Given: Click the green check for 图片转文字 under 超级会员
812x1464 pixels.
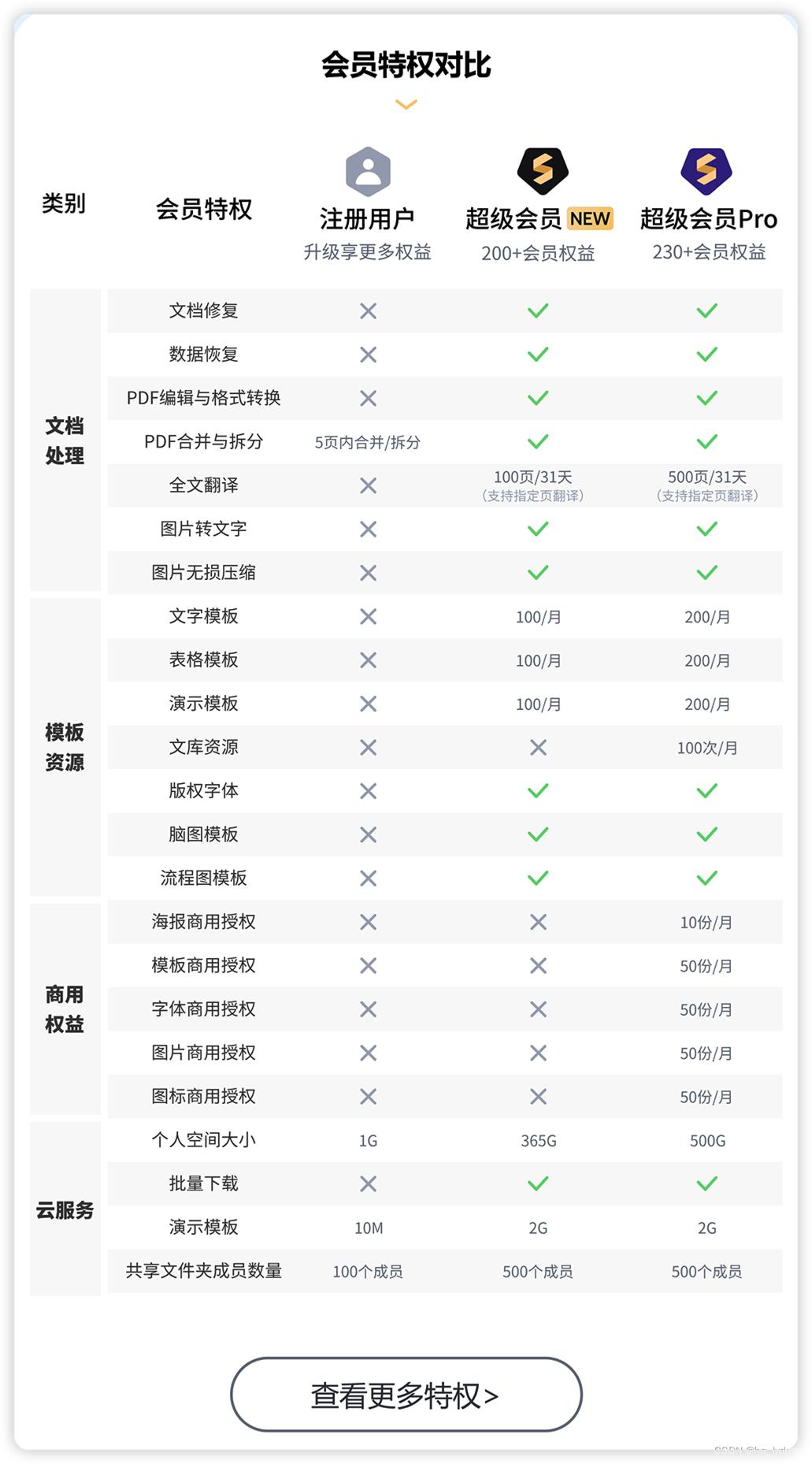Looking at the screenshot, I should click(538, 529).
